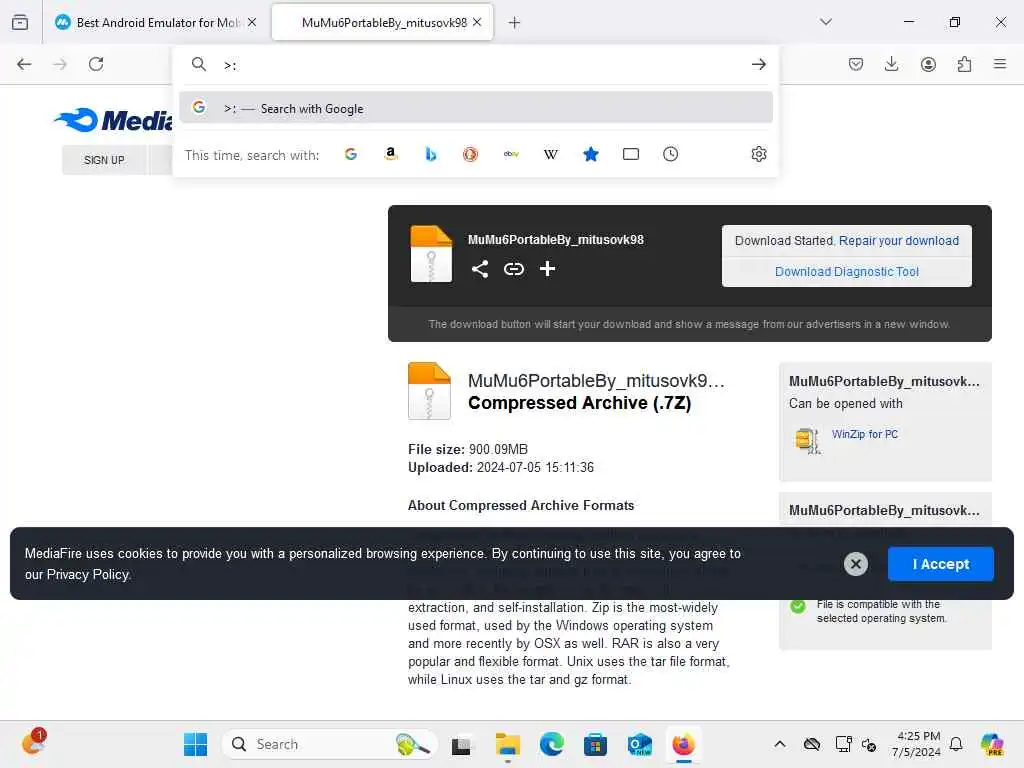This screenshot has height=768, width=1024.
Task: Select the Compressed Archive (.7Z) heading
Action: tap(579, 403)
